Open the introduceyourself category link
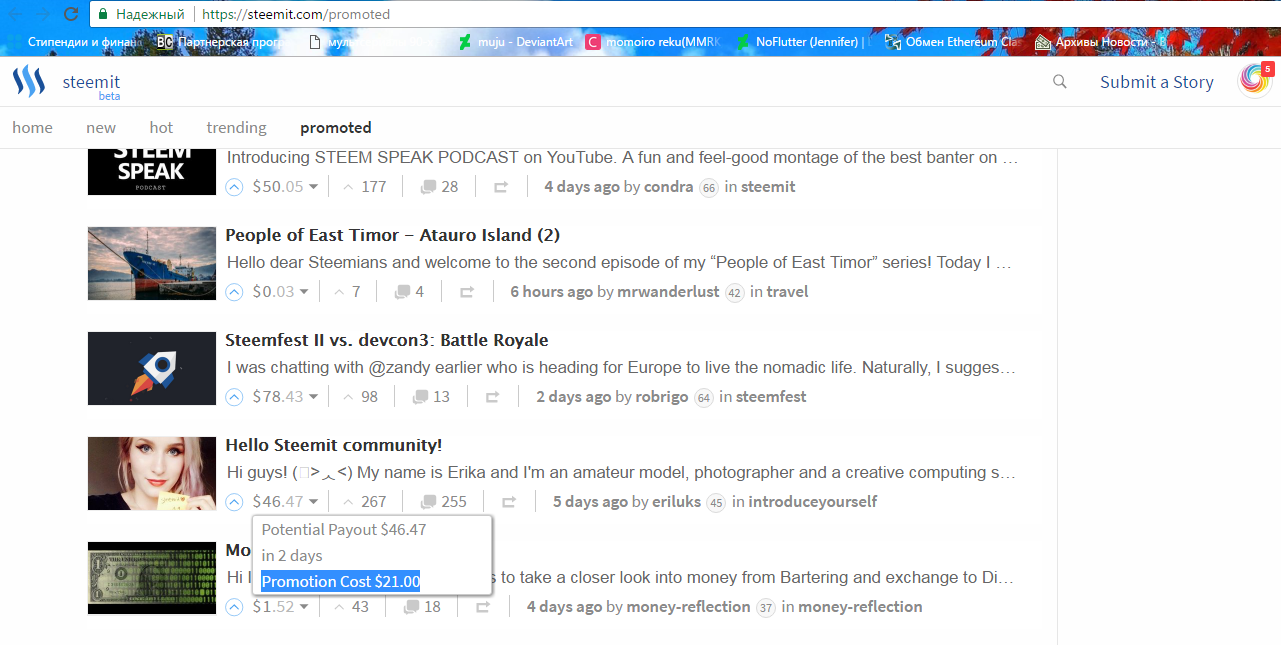Image resolution: width=1281 pixels, height=645 pixels. (812, 502)
